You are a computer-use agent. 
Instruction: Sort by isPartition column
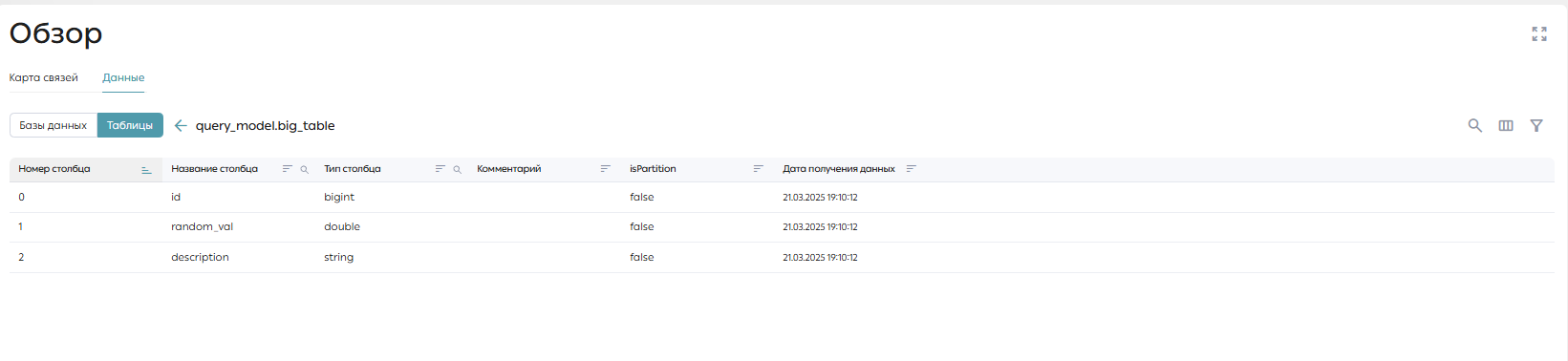(758, 169)
